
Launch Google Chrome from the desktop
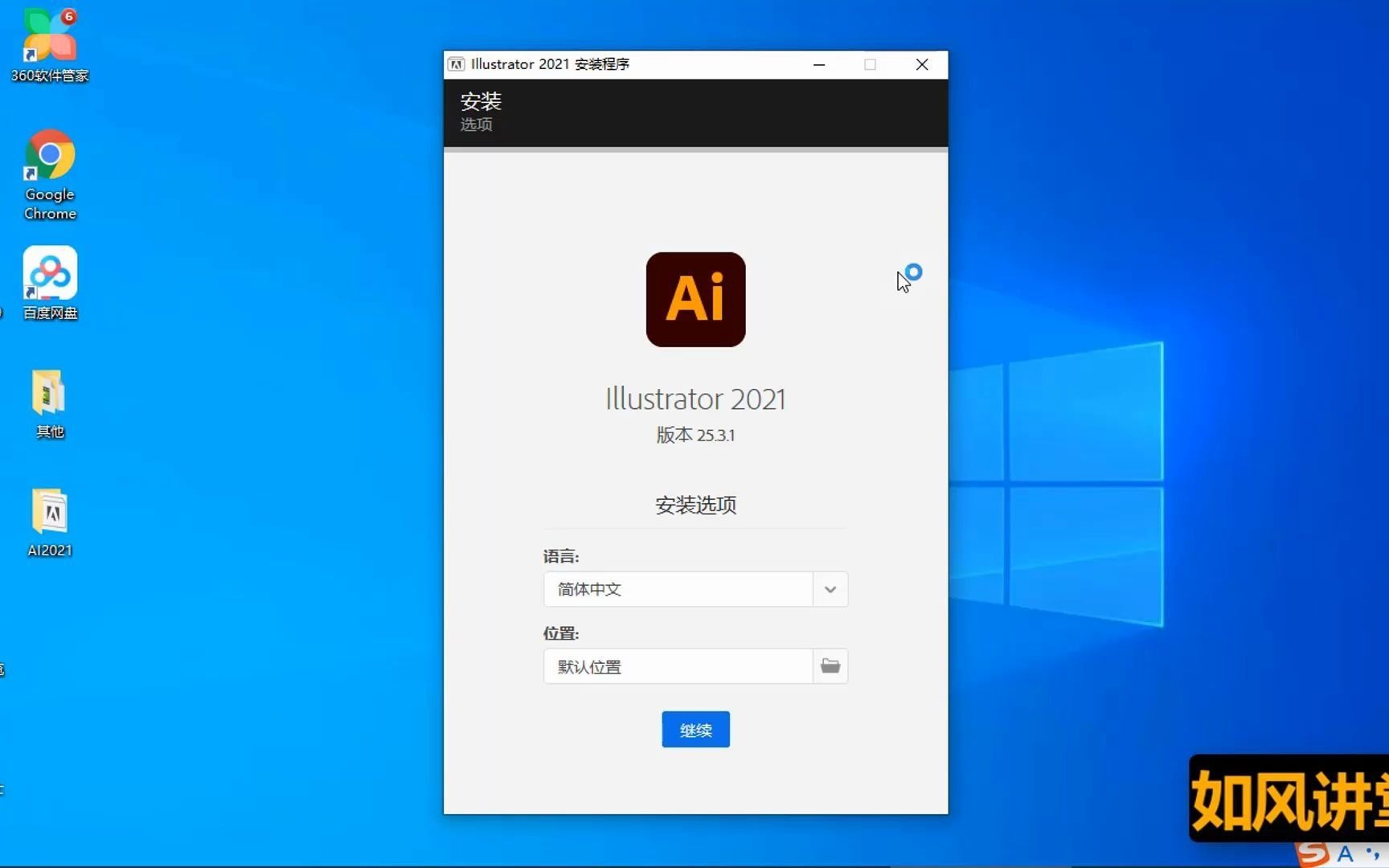coord(49,154)
